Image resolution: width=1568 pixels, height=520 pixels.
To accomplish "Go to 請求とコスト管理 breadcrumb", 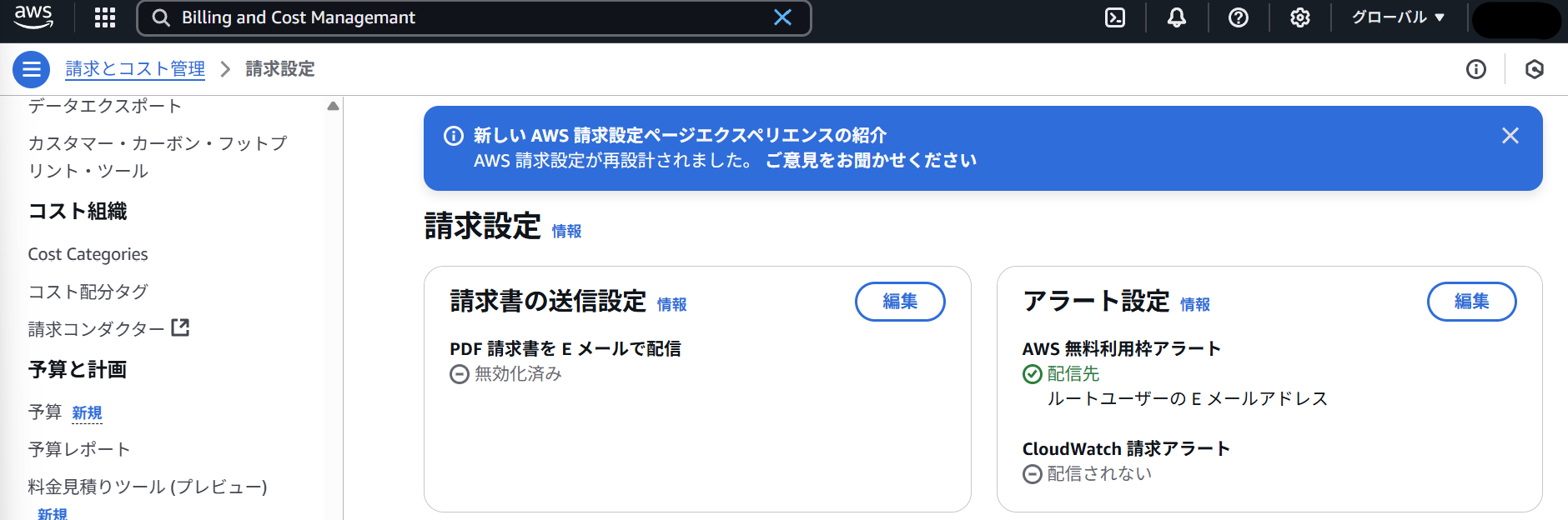I will pos(135,69).
